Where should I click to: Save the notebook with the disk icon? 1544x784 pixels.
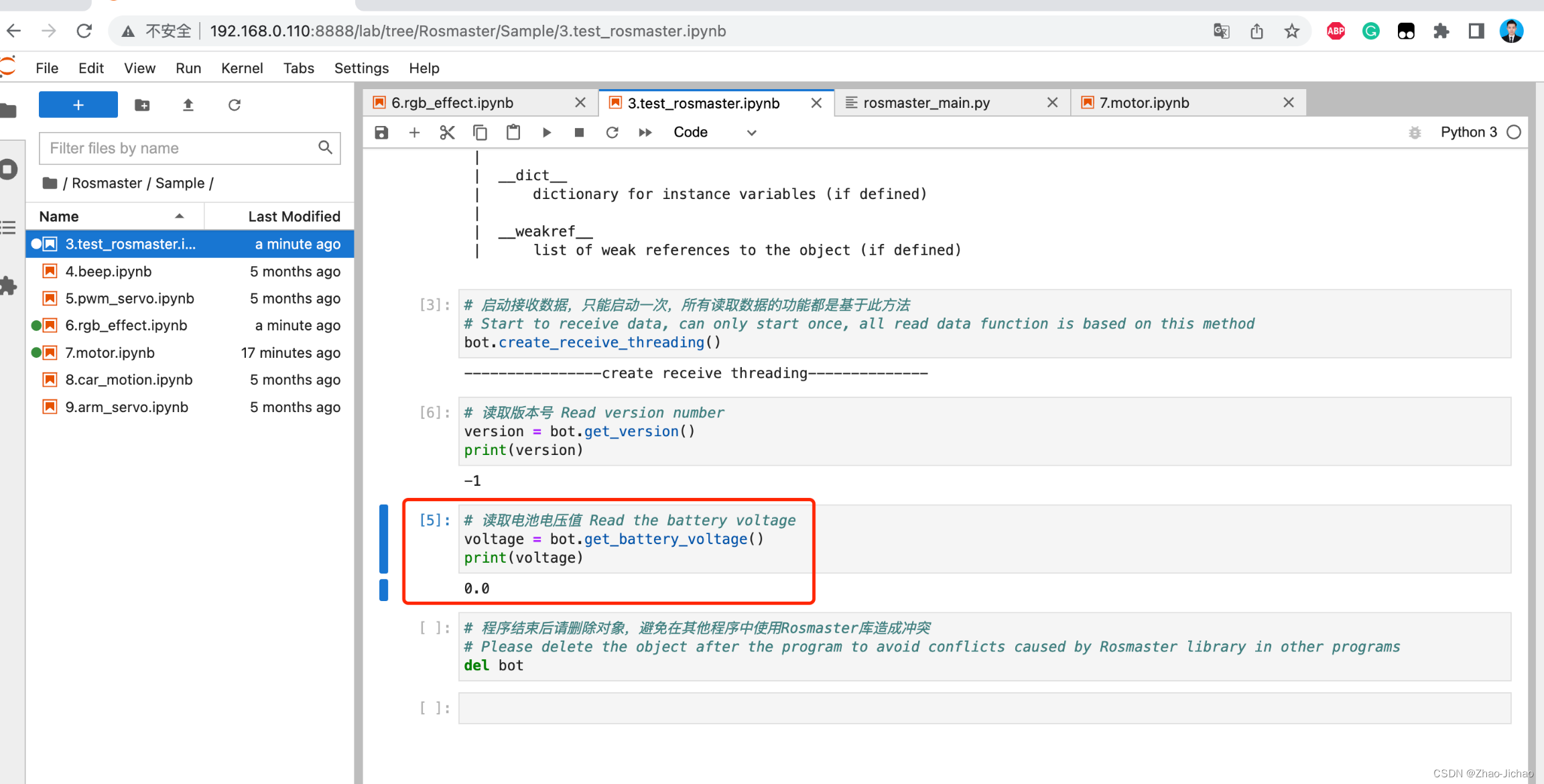pyautogui.click(x=381, y=133)
